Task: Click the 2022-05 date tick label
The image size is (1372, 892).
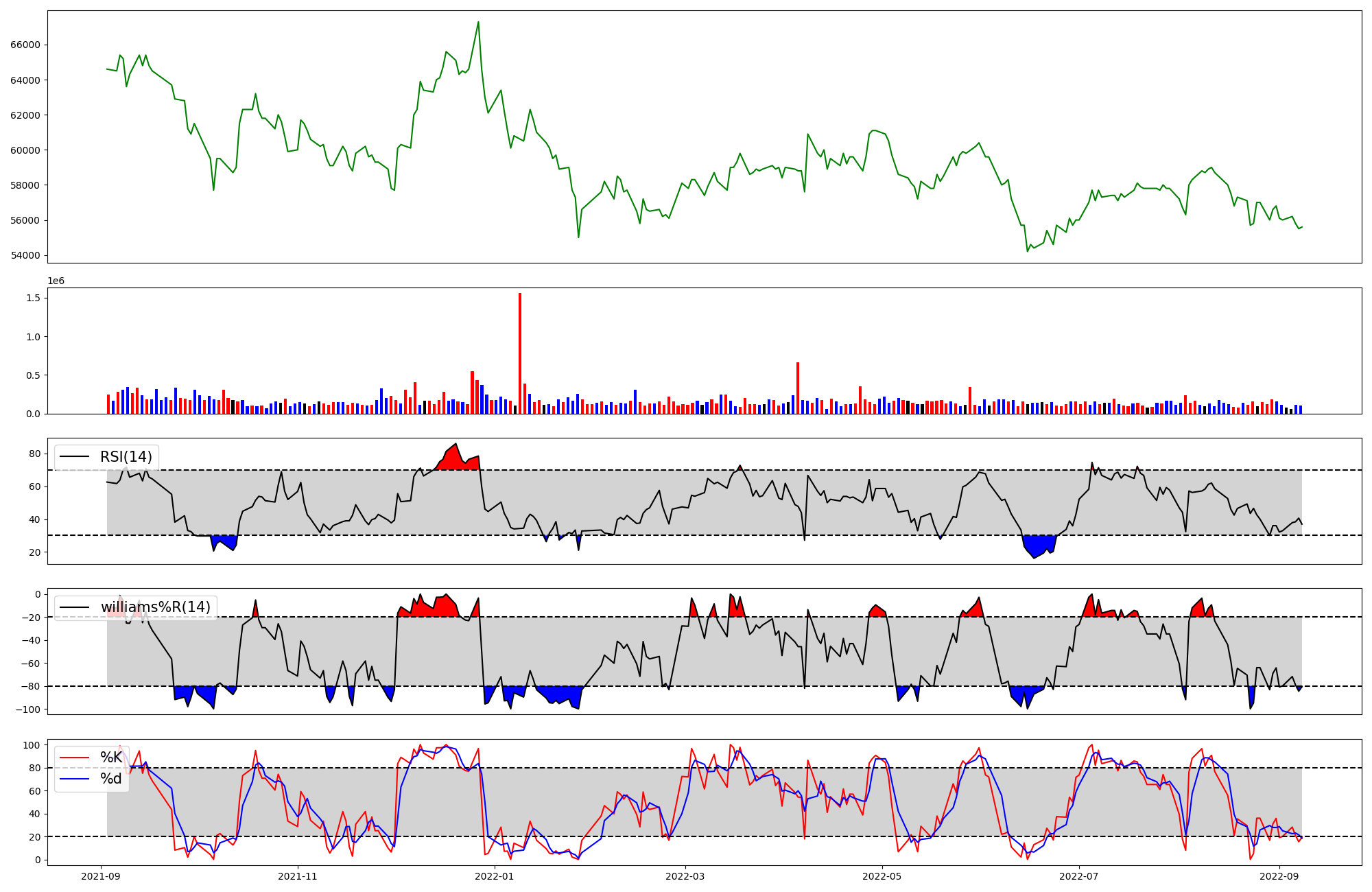Action: coord(882,876)
